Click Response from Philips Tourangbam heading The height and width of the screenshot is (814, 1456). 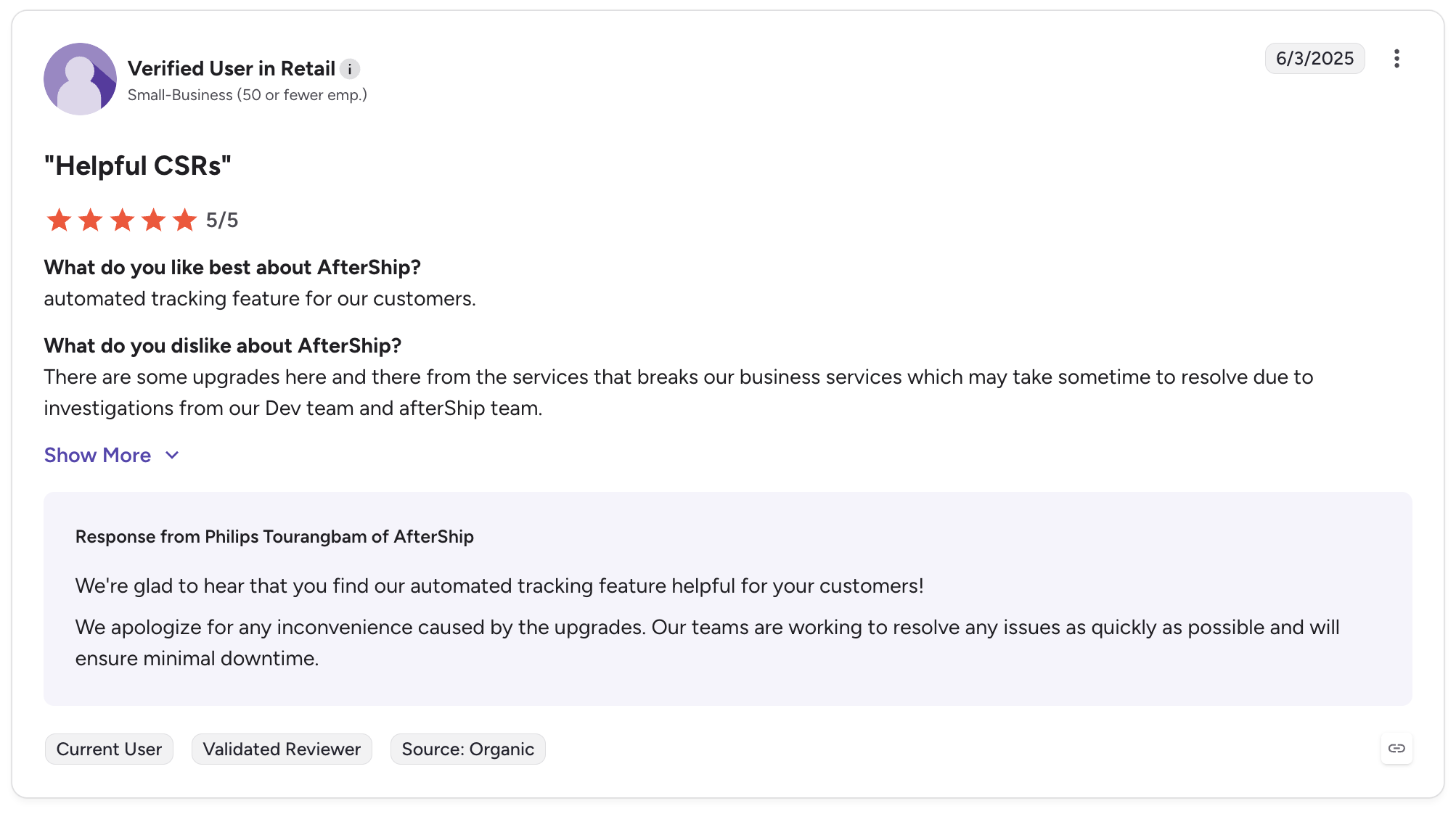pos(274,537)
